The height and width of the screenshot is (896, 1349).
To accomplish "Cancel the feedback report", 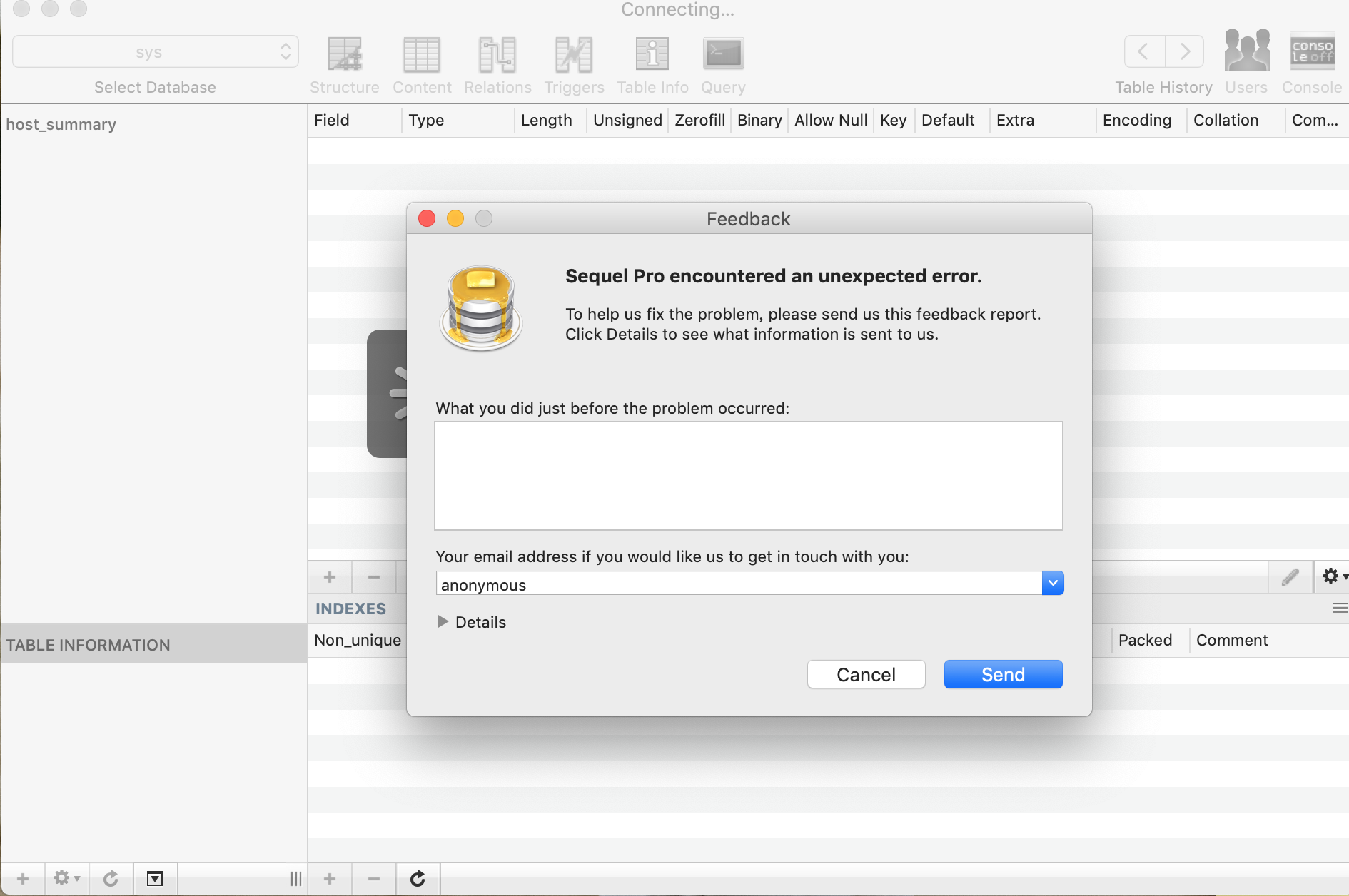I will [866, 675].
